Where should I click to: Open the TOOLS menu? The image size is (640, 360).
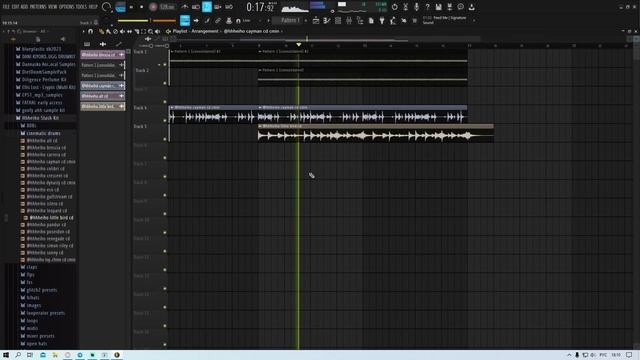[82, 7]
